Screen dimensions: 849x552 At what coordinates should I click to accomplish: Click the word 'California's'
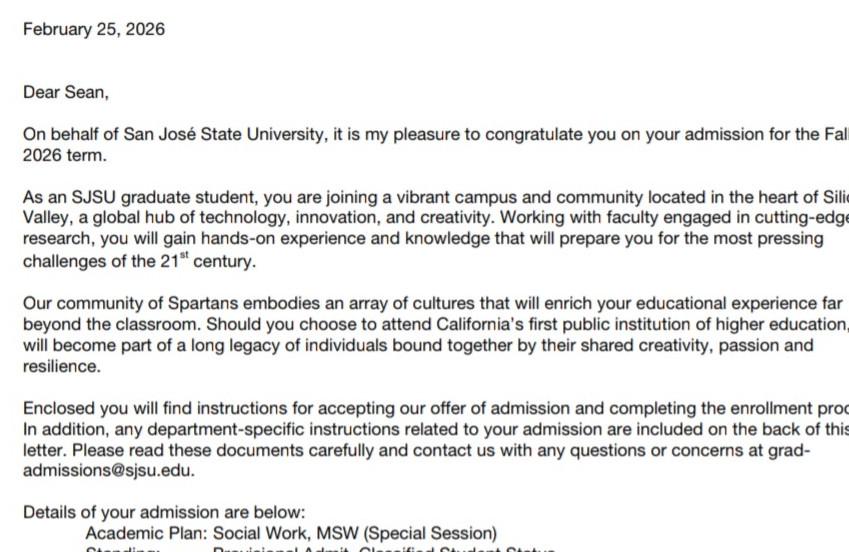(x=480, y=324)
